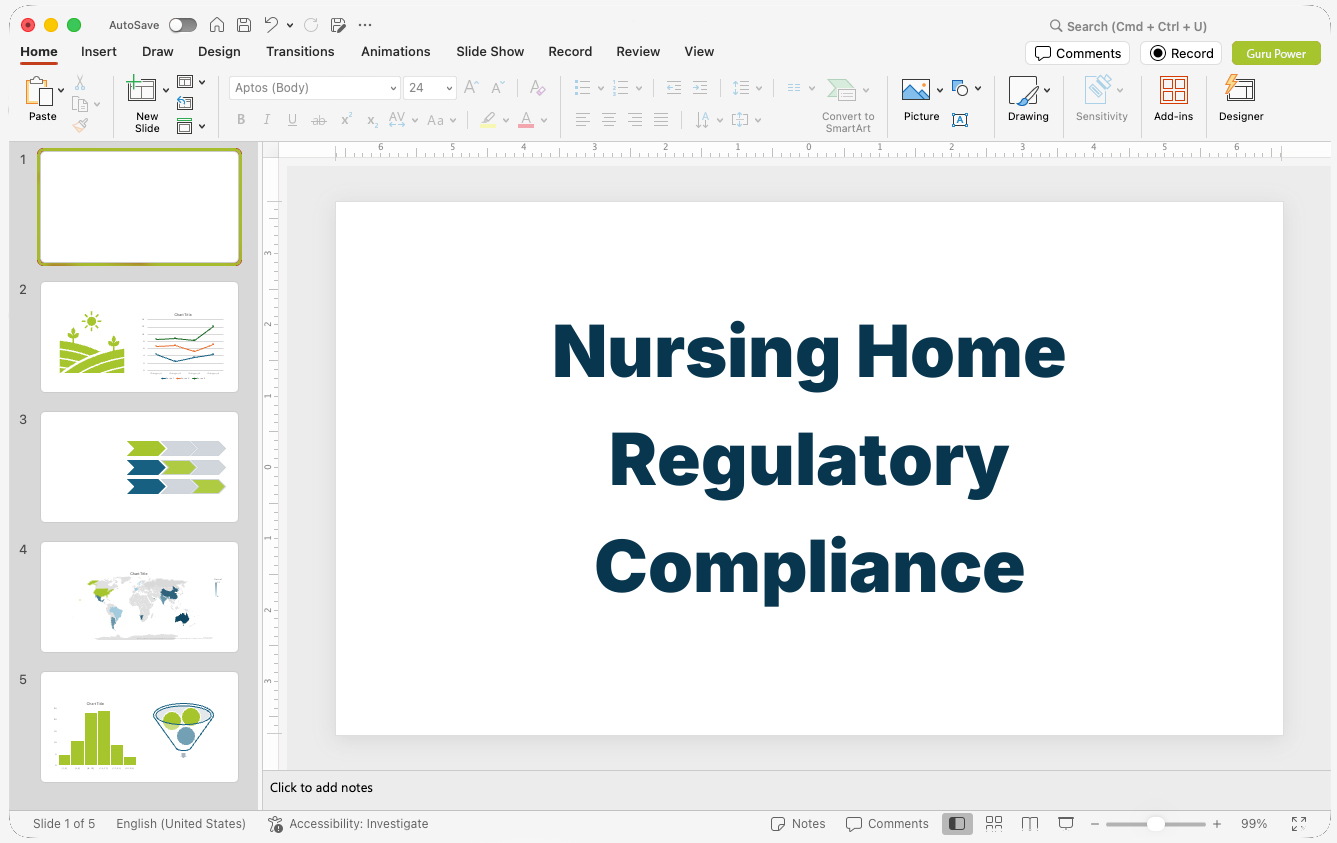Toggle Underline formatting
This screenshot has height=843, width=1337.
[292, 120]
